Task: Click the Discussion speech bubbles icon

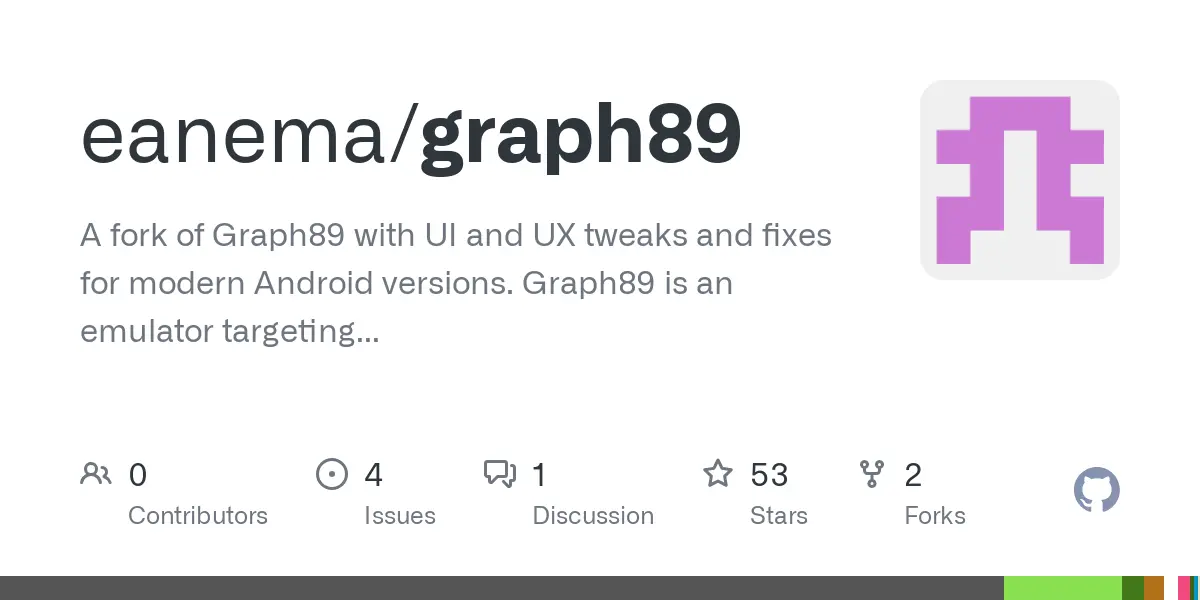Action: click(x=499, y=474)
